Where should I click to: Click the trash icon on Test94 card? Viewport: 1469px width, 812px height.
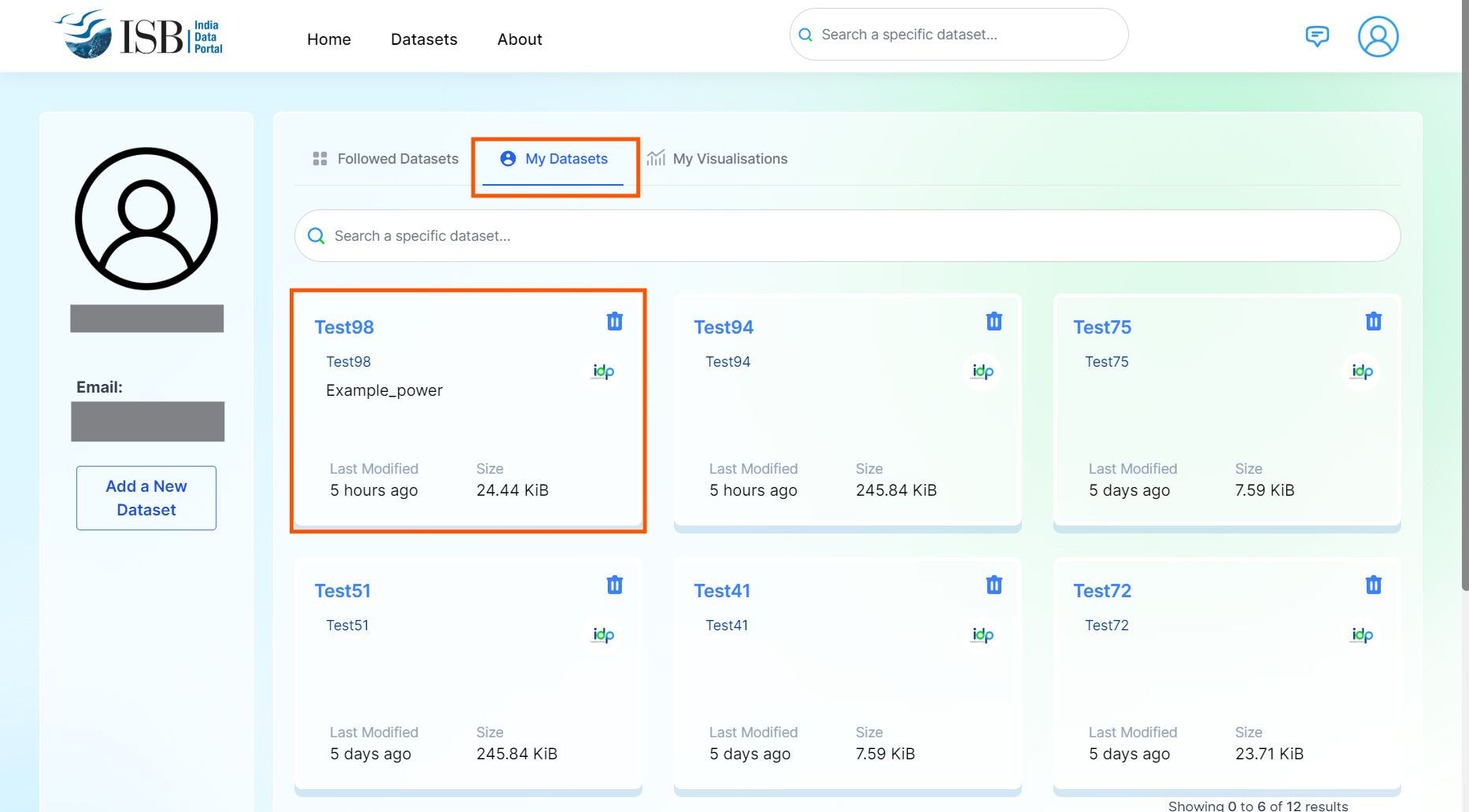click(x=994, y=321)
